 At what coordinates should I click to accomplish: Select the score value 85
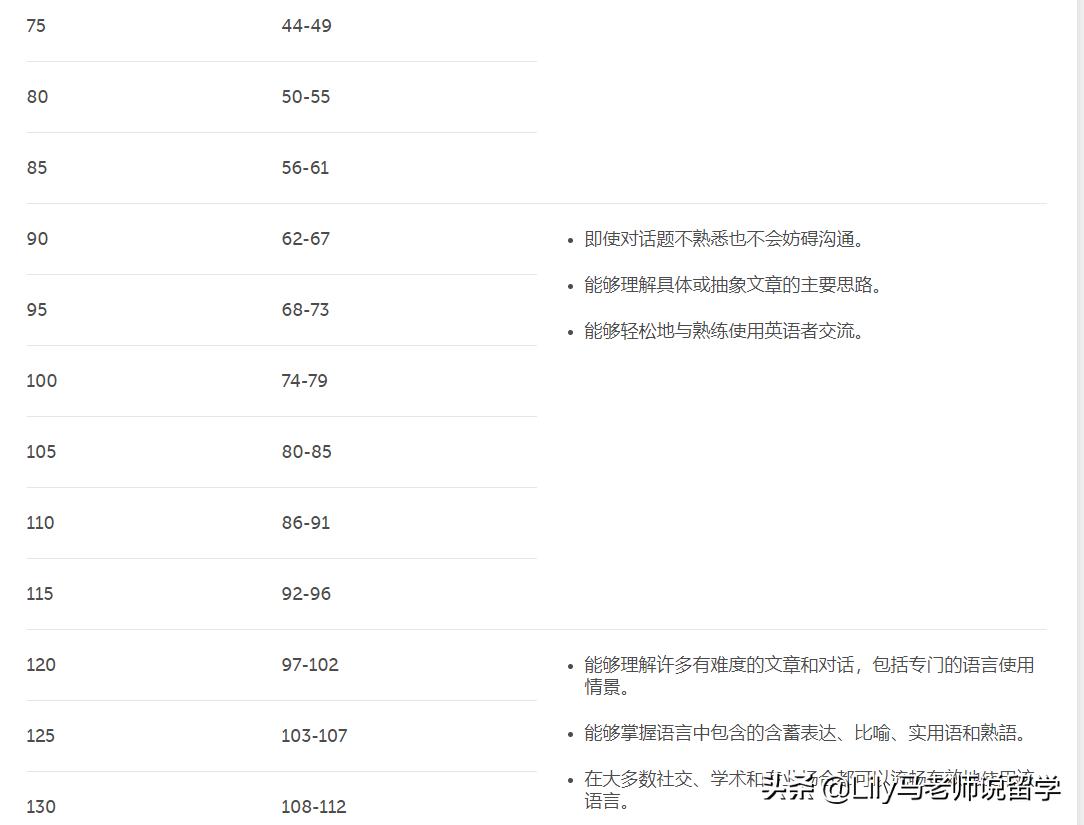37,168
